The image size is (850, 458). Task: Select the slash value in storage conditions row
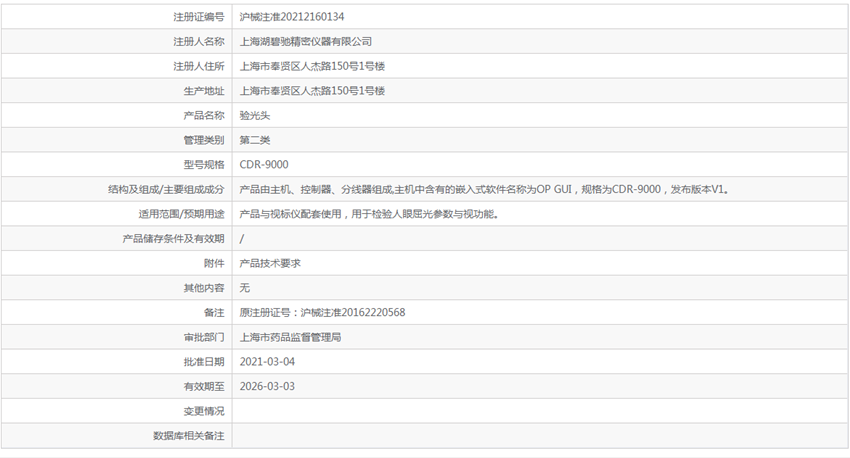(242, 238)
